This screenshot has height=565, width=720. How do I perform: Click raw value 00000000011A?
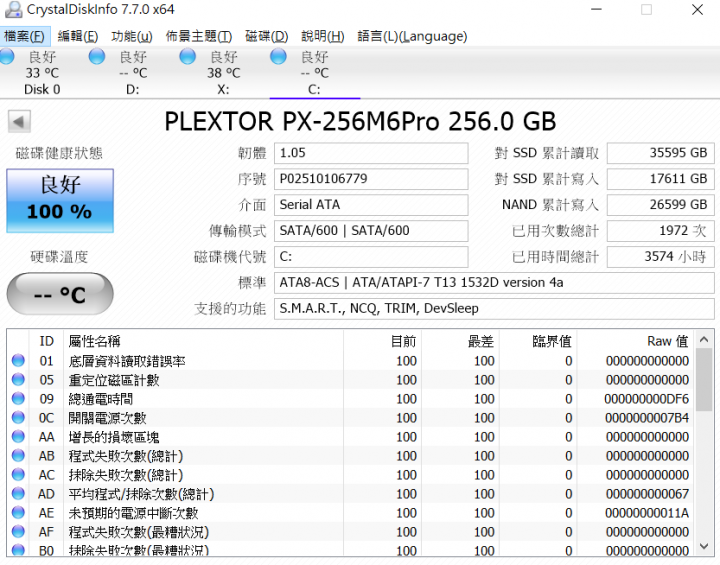tap(647, 513)
